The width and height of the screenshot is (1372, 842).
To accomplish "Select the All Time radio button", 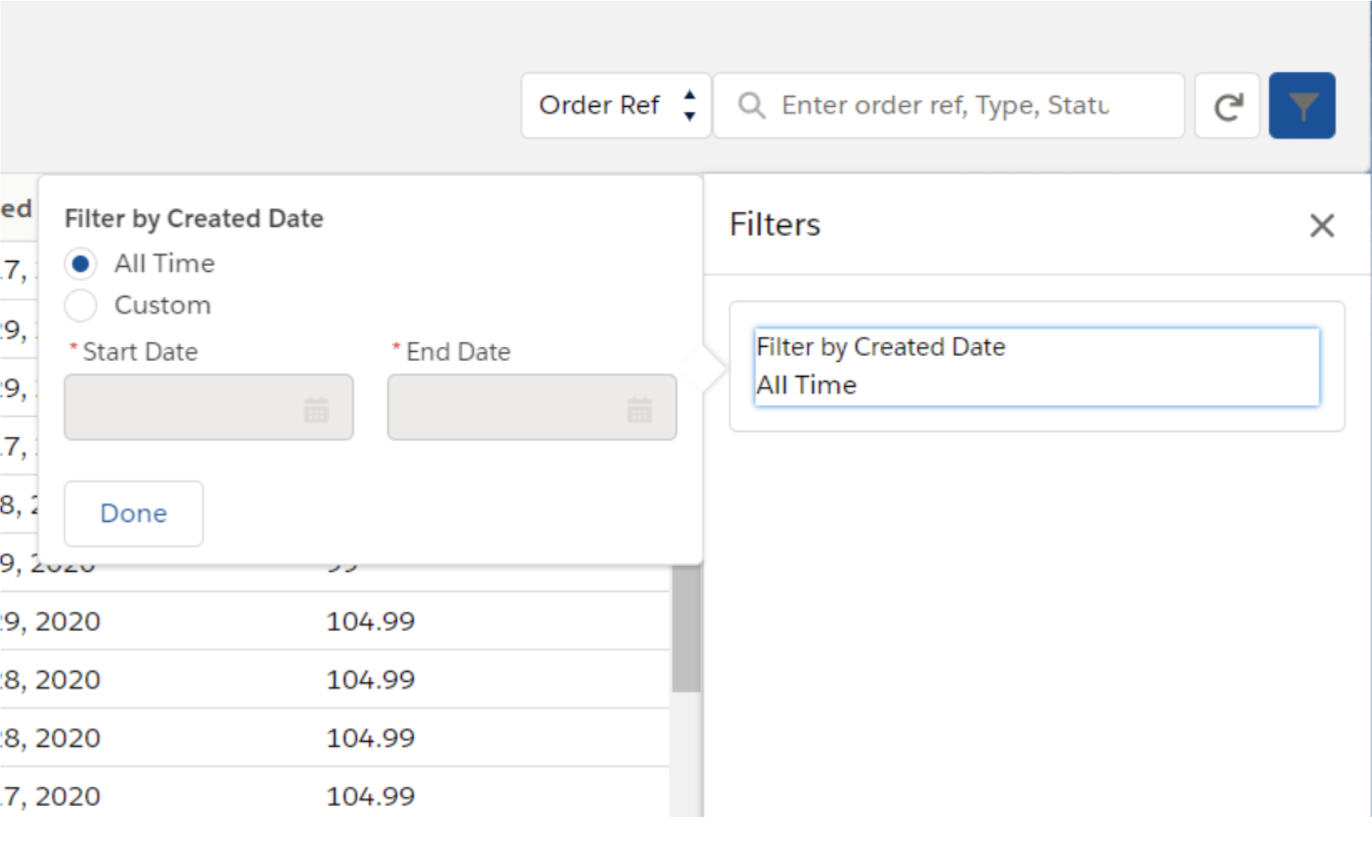I will pos(81,264).
